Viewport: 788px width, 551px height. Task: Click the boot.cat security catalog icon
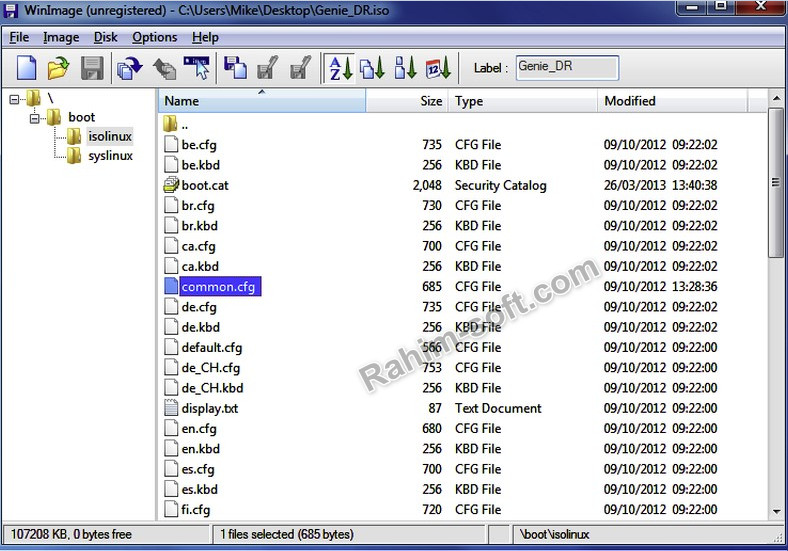click(171, 185)
